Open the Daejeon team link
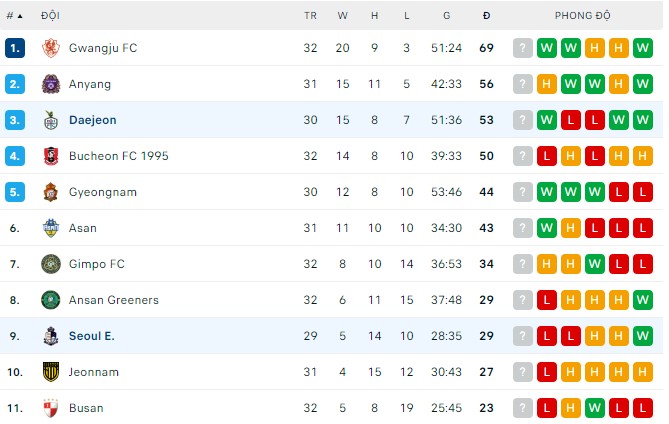This screenshot has height=424, width=669. tap(92, 120)
